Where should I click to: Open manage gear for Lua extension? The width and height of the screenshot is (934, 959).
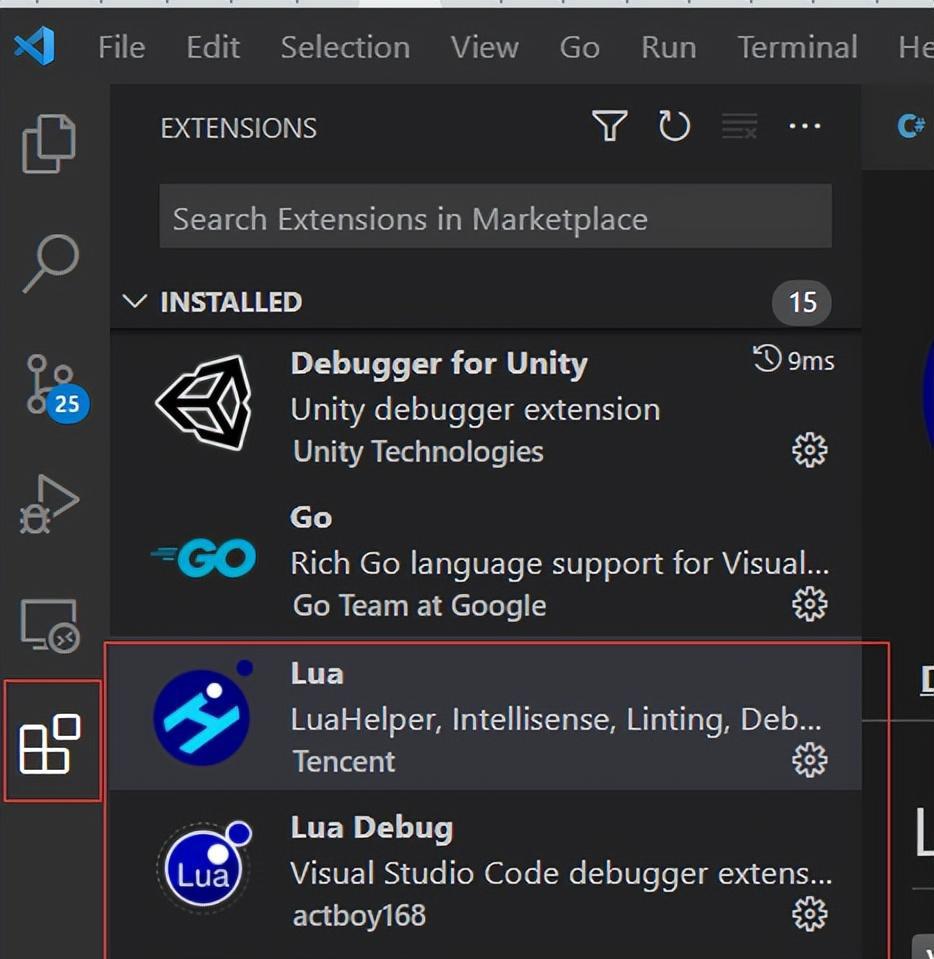tap(810, 760)
